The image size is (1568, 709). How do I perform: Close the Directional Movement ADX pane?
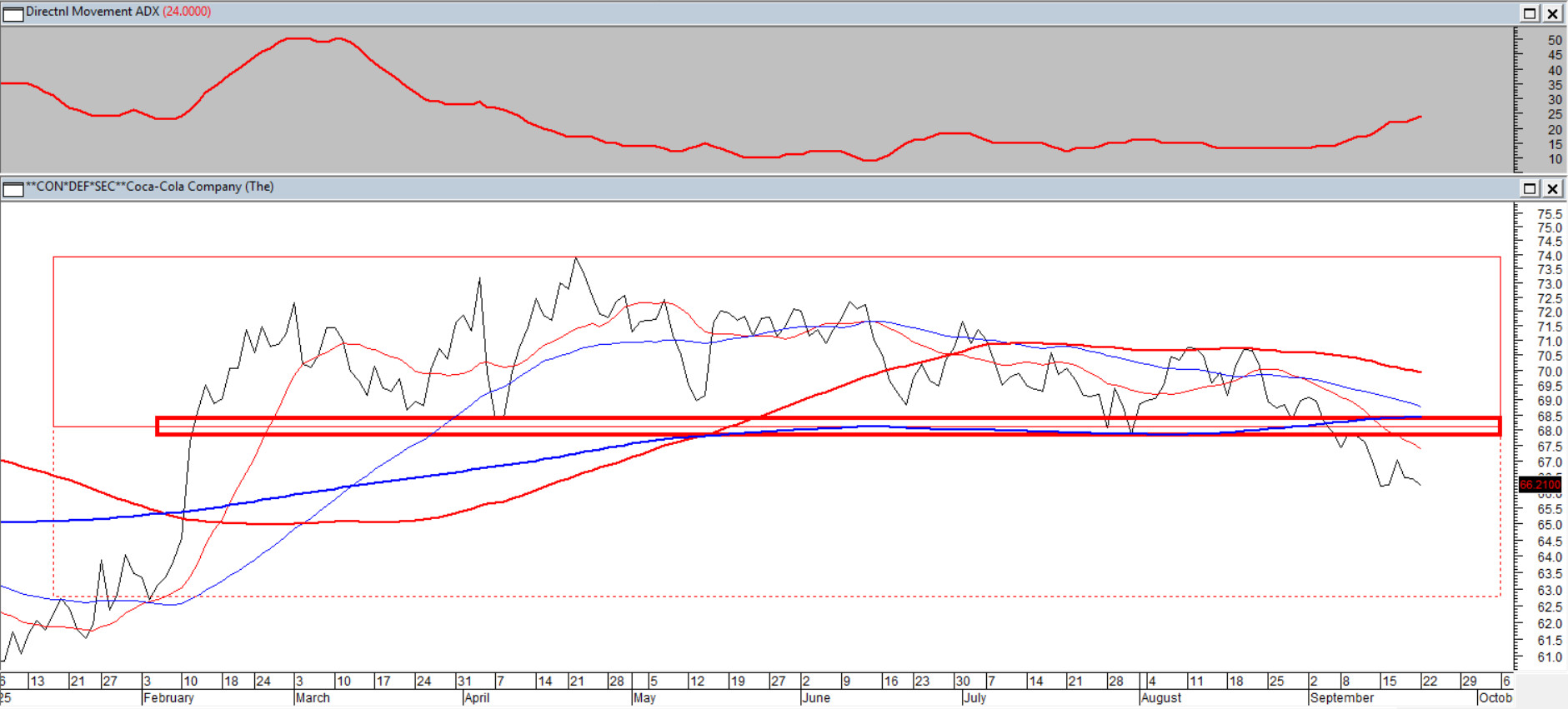click(1552, 13)
